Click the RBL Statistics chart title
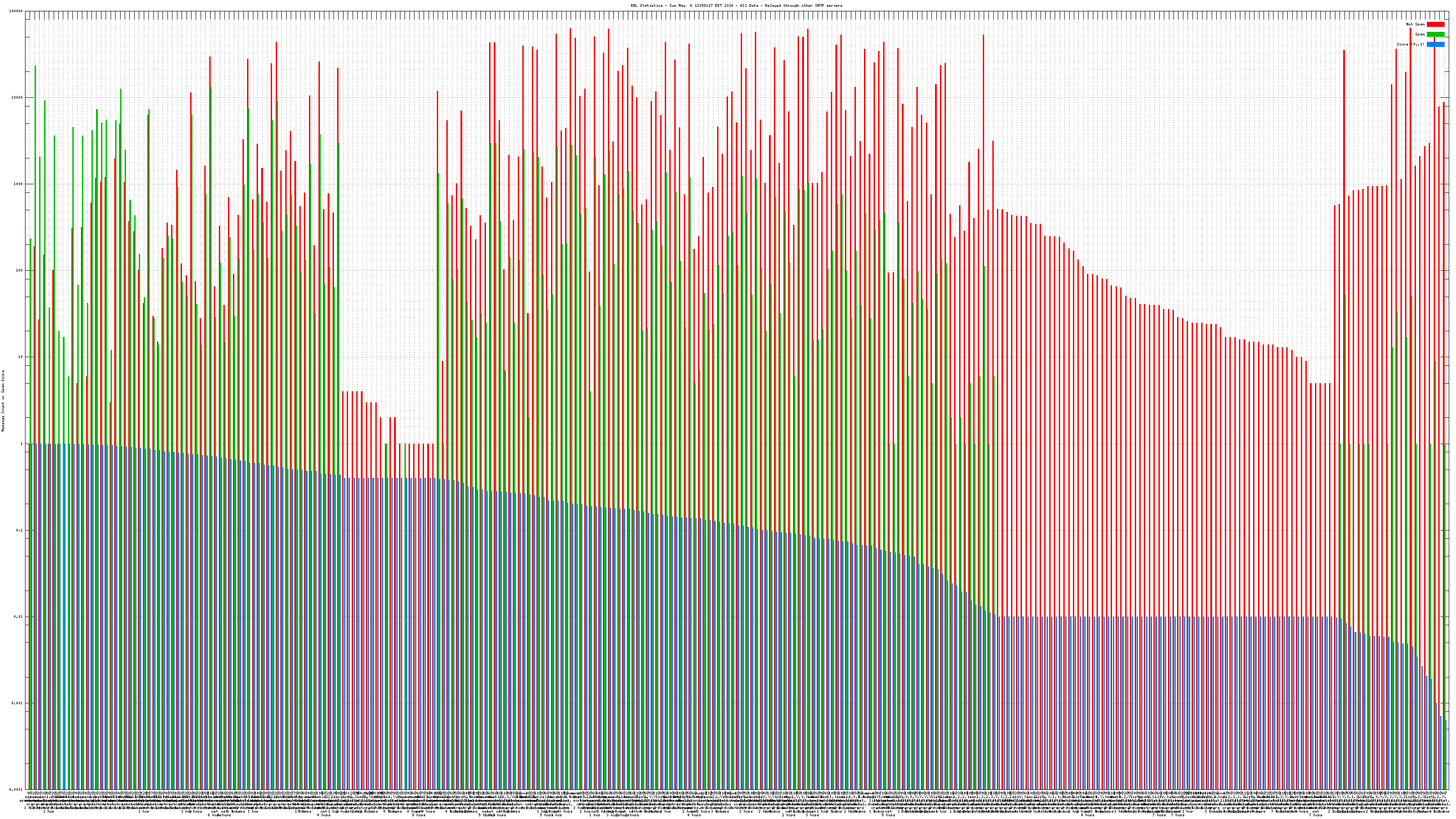Screen dimensions: 1456x819 pos(736,5)
